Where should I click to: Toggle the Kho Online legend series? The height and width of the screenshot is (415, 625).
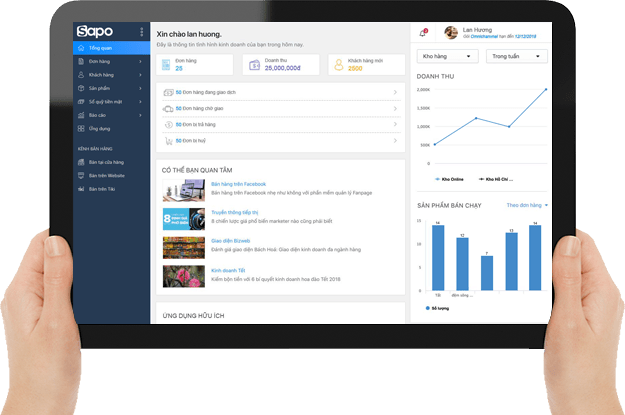click(x=450, y=179)
